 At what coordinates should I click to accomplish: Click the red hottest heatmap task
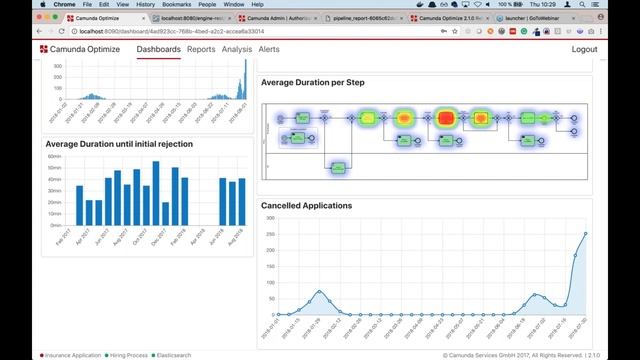point(446,118)
